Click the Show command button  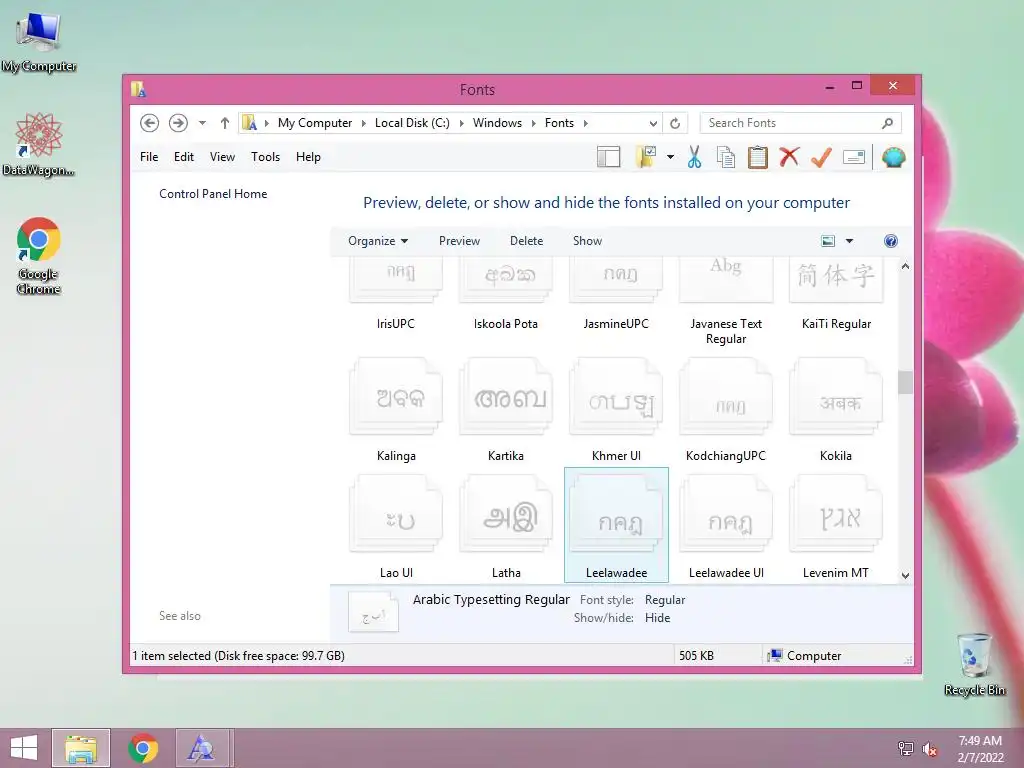pyautogui.click(x=587, y=241)
